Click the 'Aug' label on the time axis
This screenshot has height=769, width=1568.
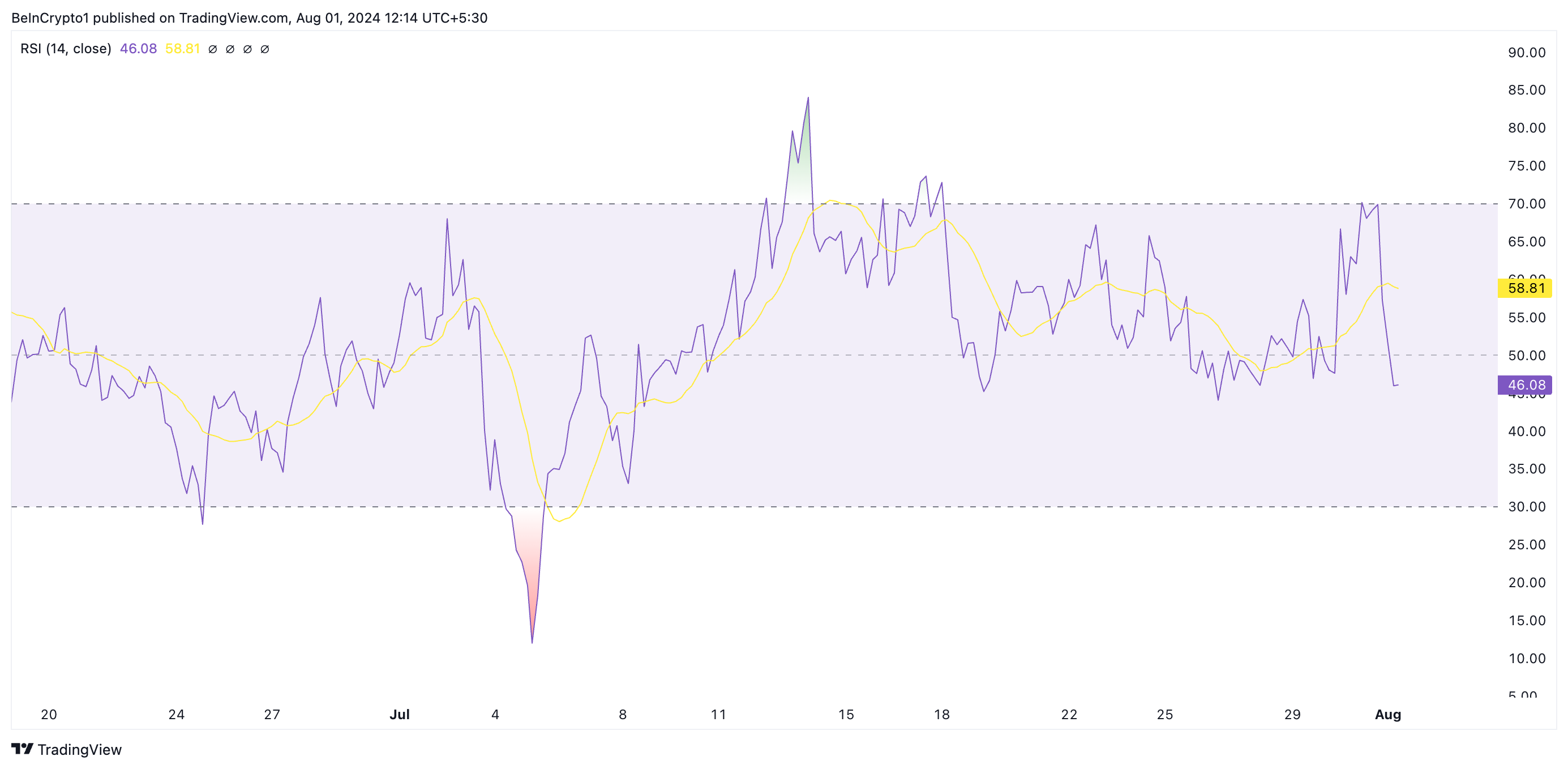tap(1387, 714)
